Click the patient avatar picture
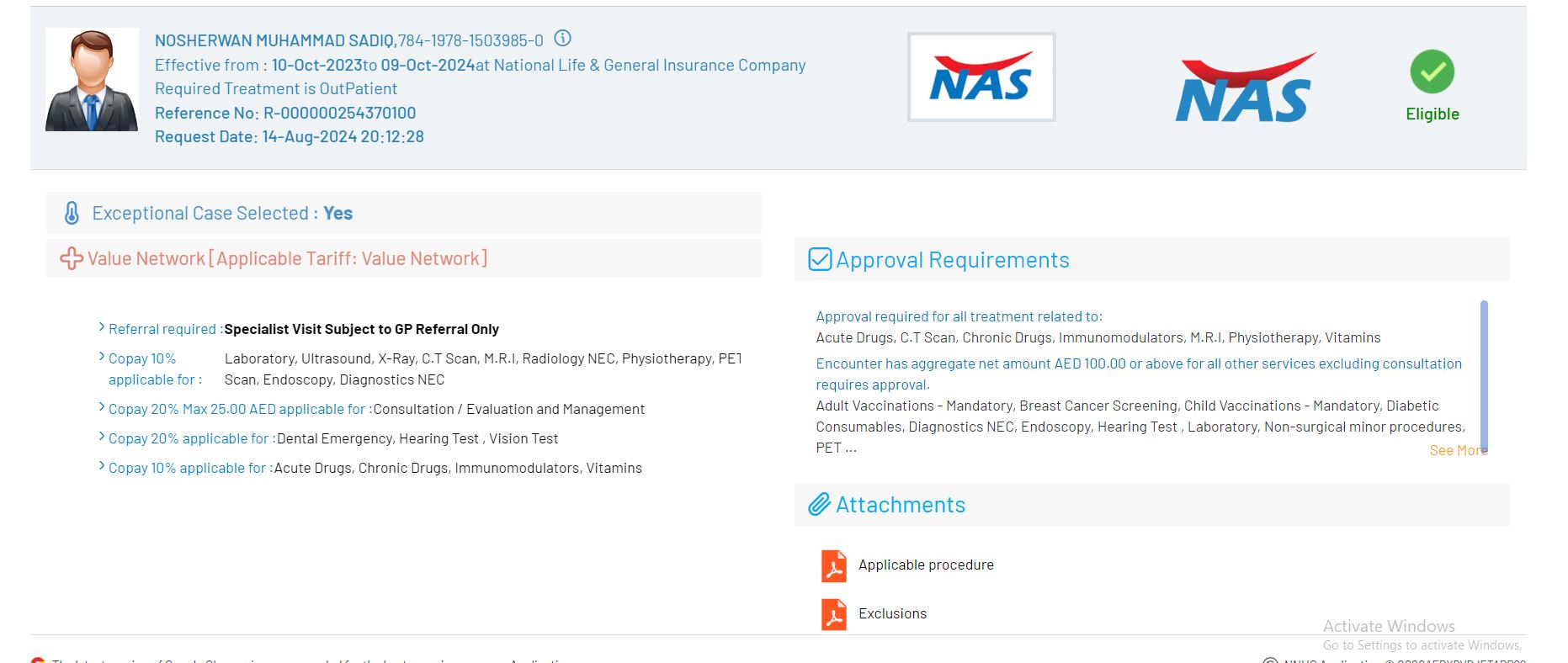 point(92,80)
